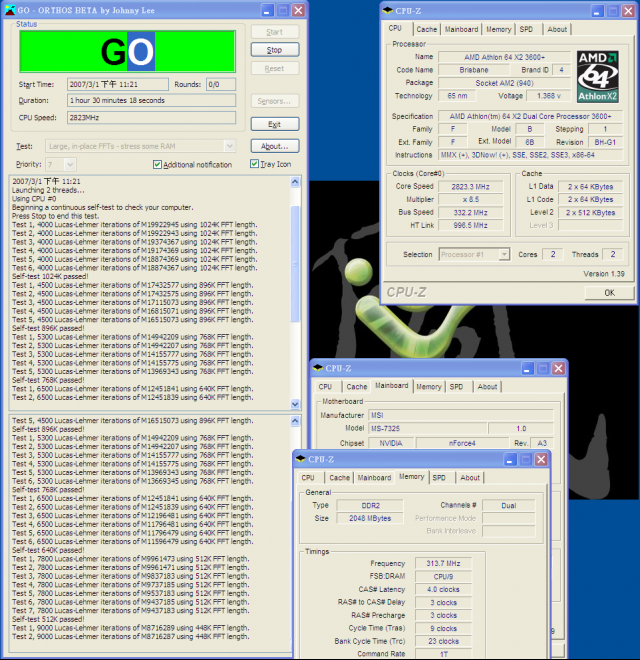The width and height of the screenshot is (640, 660).
Task: Click the About... button in Orthos
Action: (275, 146)
